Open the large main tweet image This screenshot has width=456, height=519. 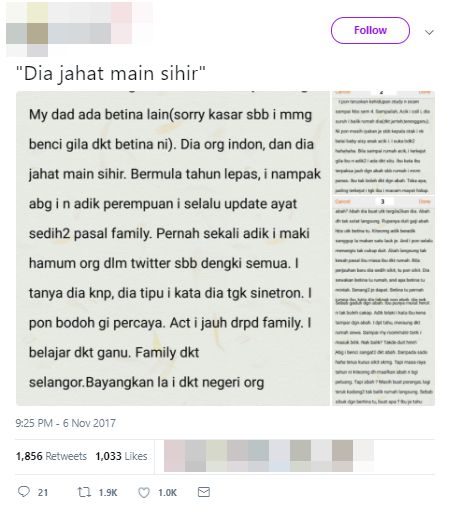pyautogui.click(x=173, y=248)
